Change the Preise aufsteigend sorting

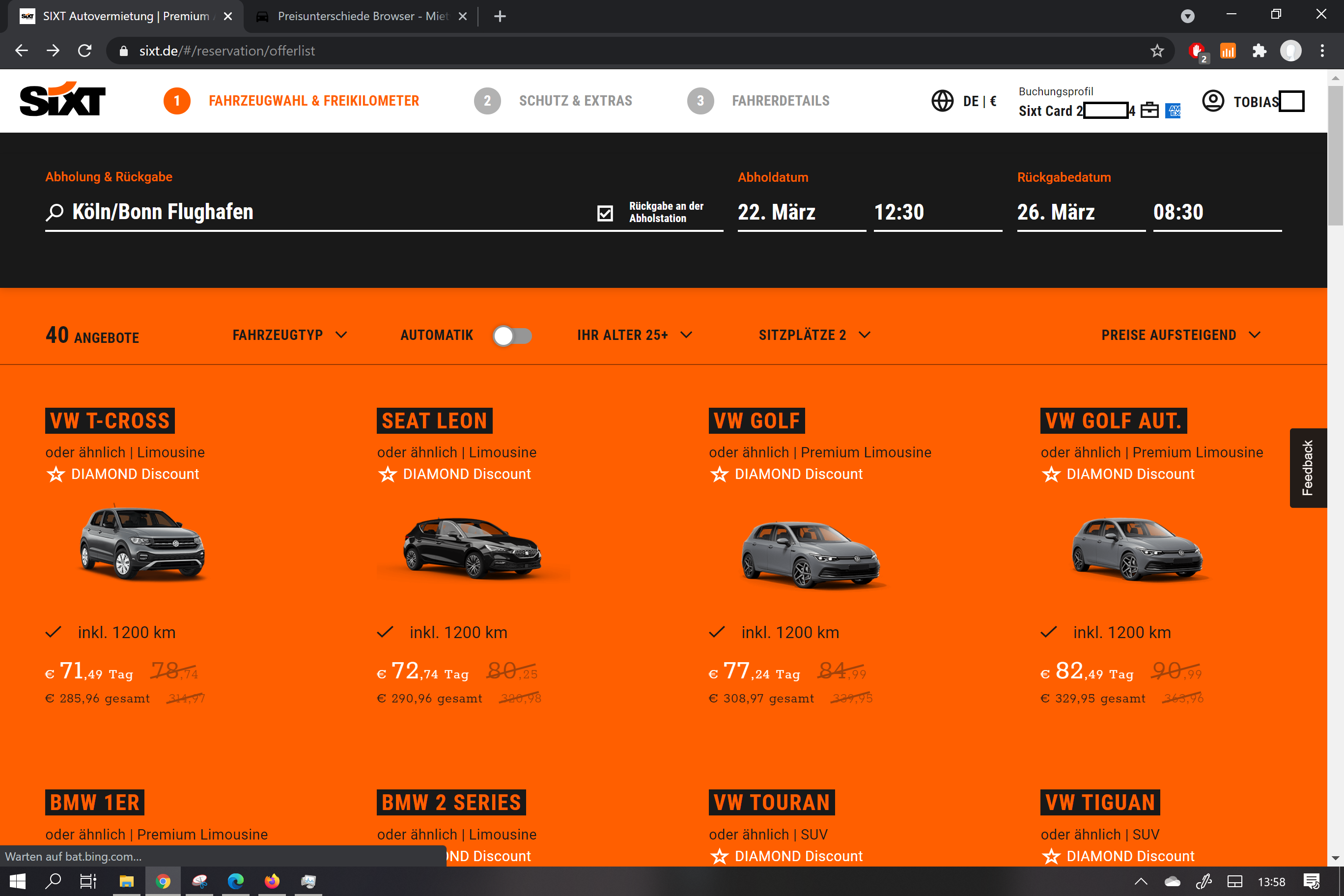click(x=1181, y=335)
